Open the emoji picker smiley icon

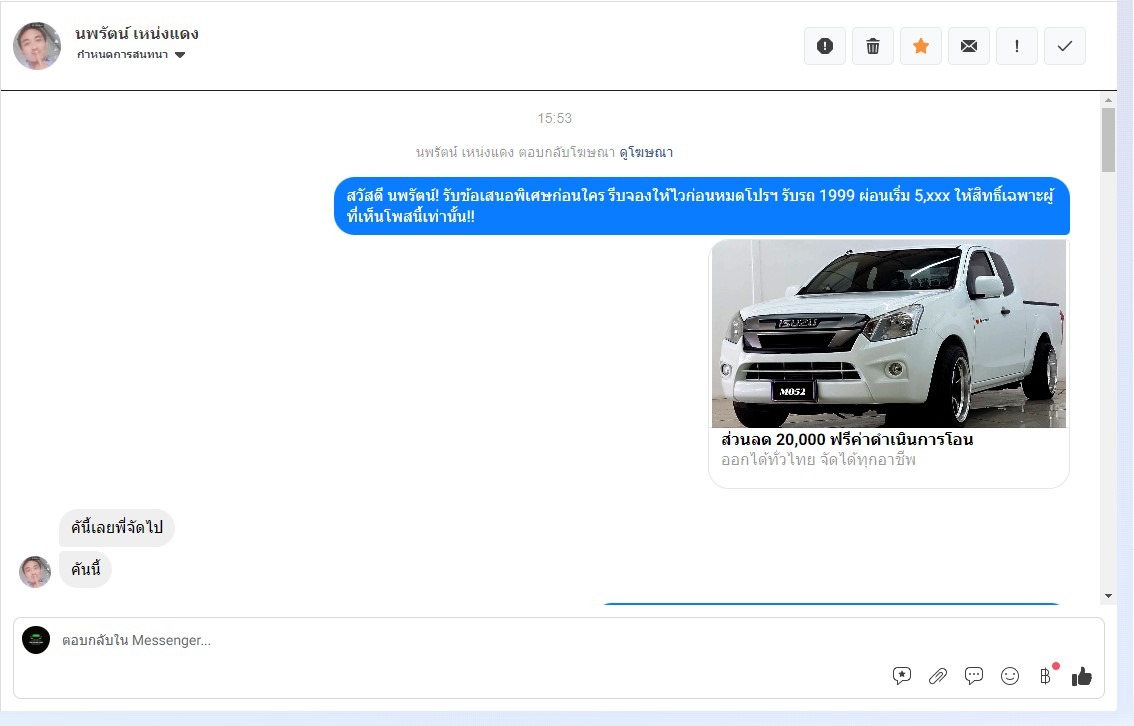point(1010,676)
